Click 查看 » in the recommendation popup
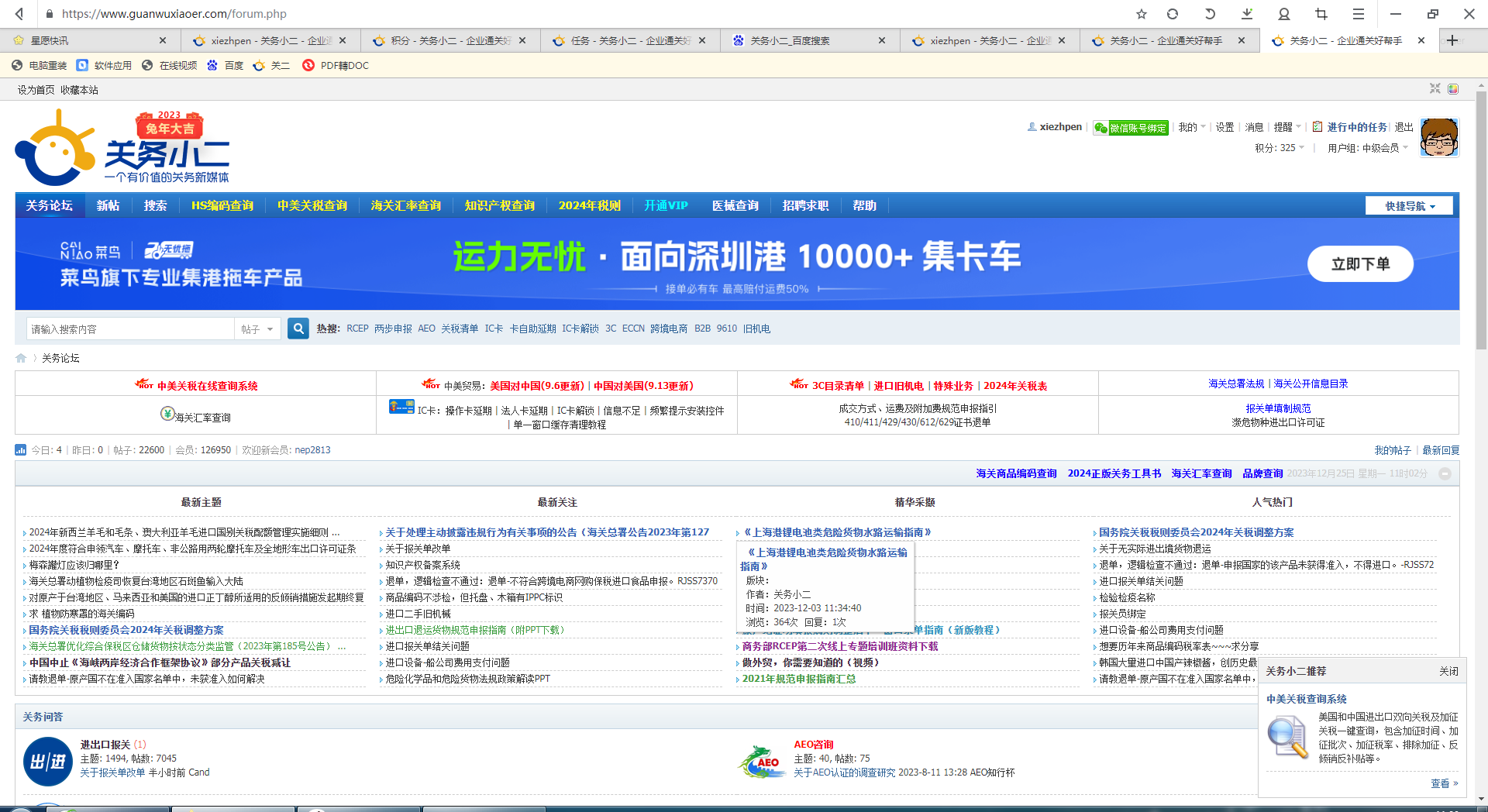 1445,783
